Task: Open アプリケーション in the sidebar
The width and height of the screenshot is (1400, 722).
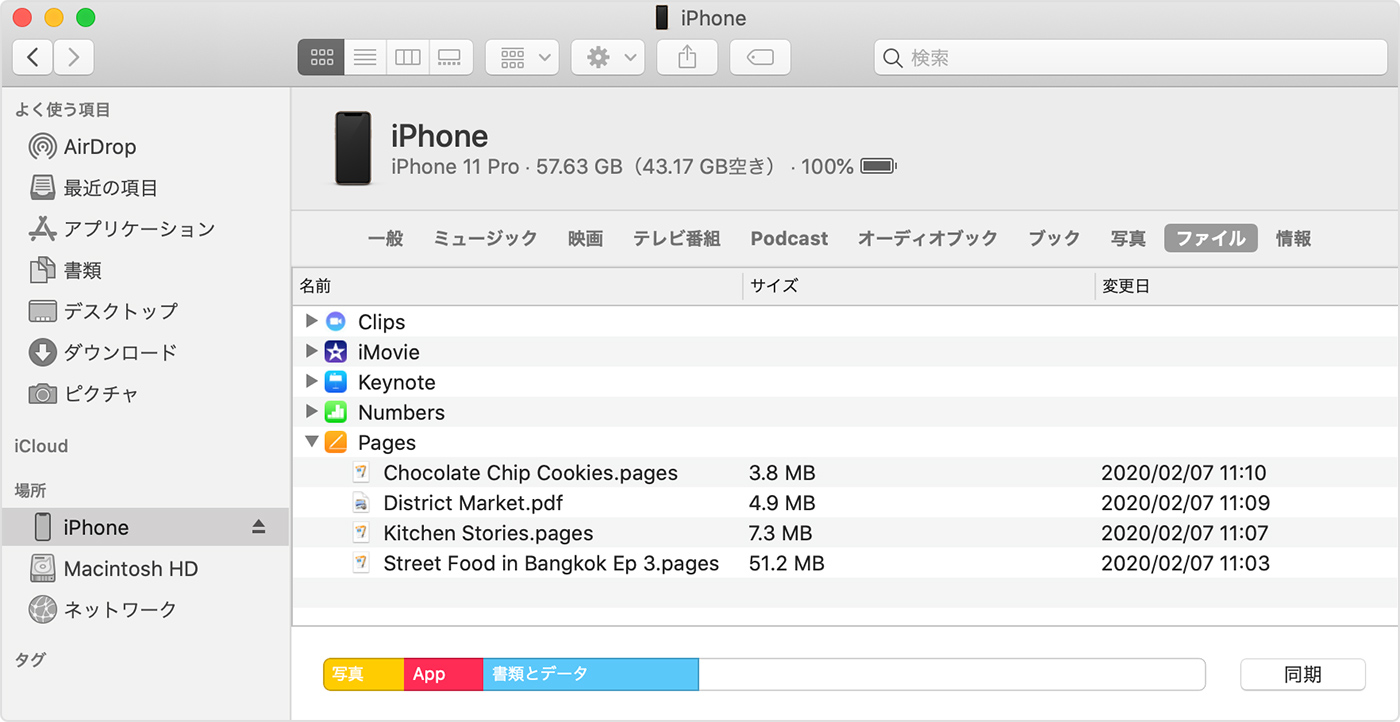Action: coord(121,229)
